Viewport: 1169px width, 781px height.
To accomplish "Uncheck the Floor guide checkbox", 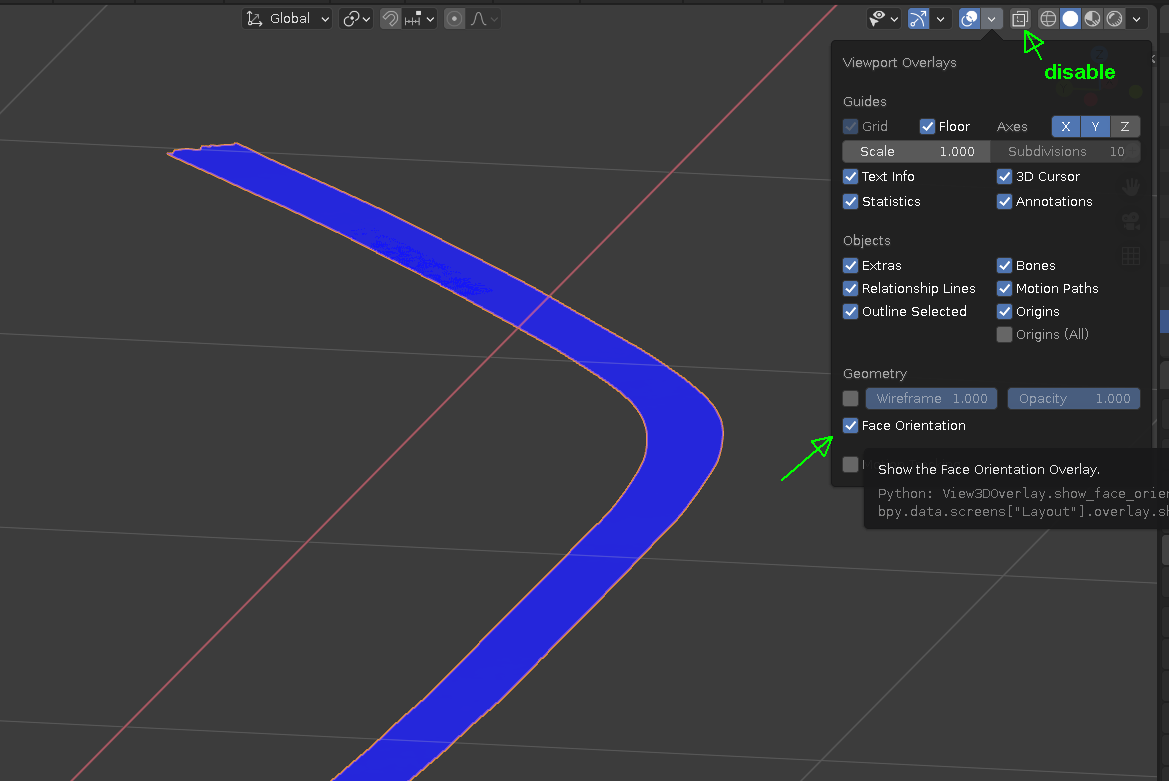I will 928,126.
